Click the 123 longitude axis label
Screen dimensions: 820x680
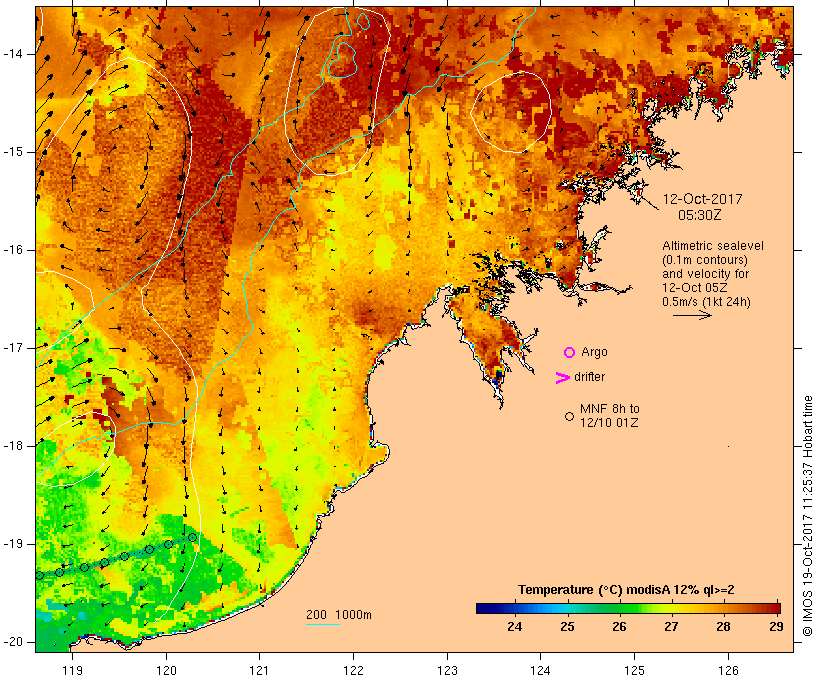point(447,671)
